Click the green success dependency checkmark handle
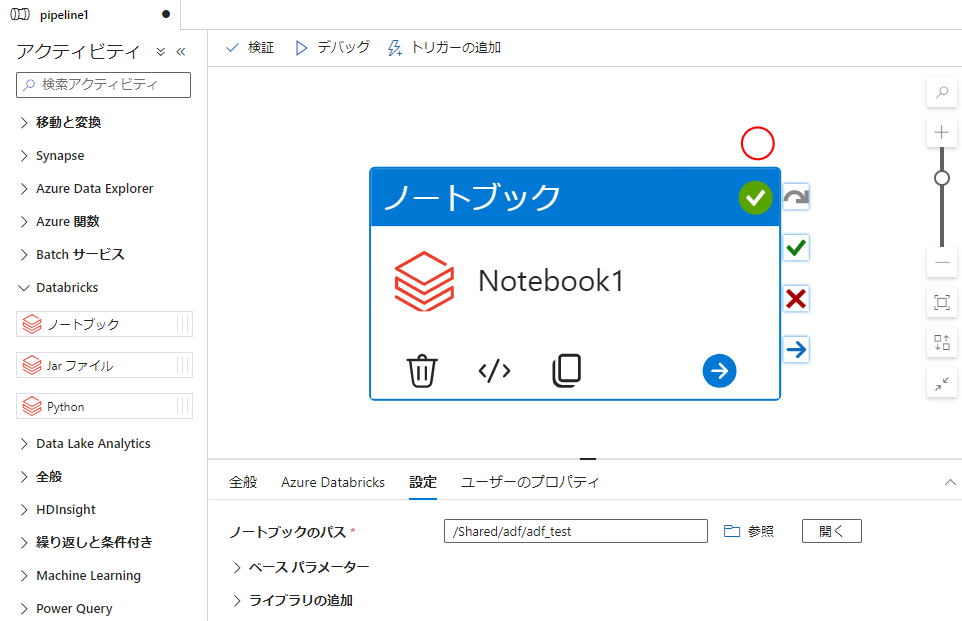 coord(796,248)
